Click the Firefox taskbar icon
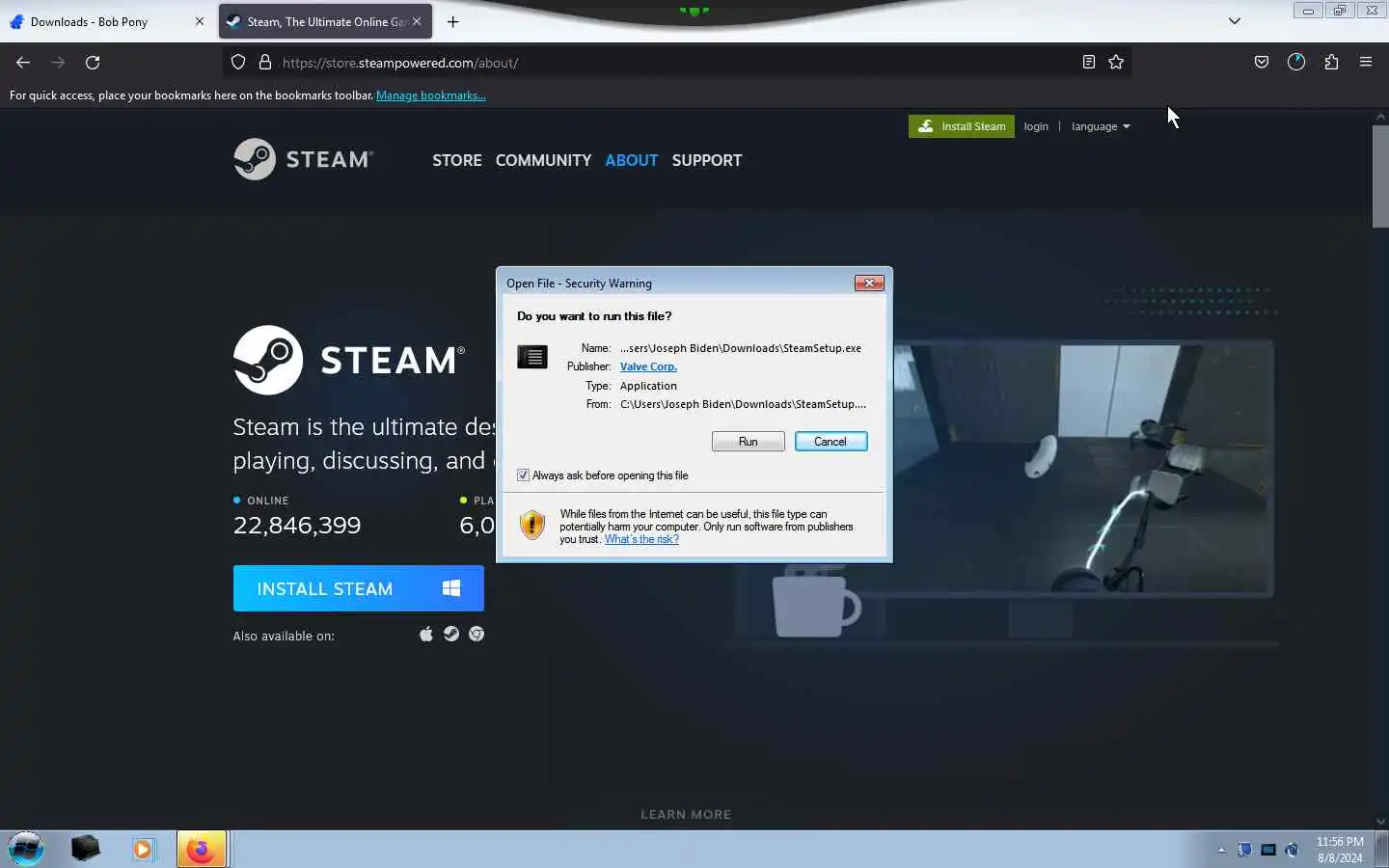This screenshot has width=1389, height=868. click(201, 850)
